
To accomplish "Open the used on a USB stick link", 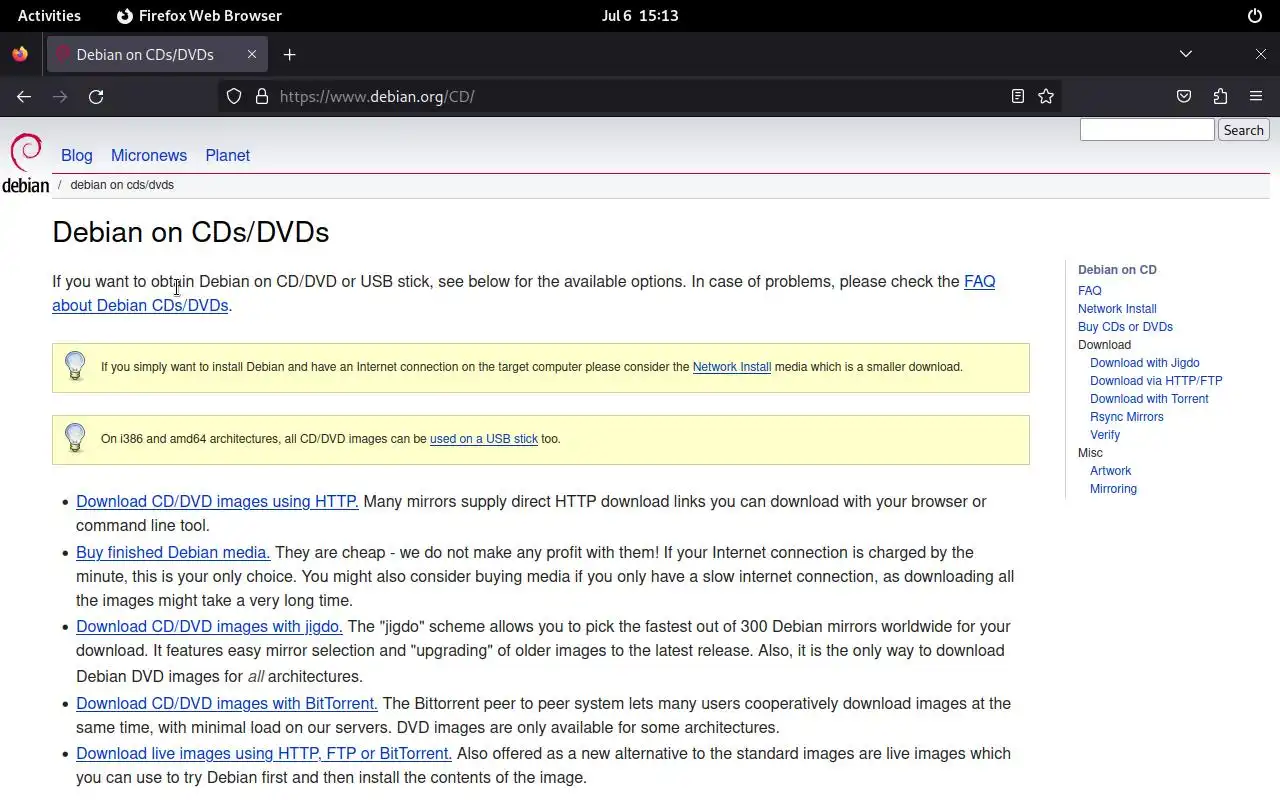I will (484, 439).
